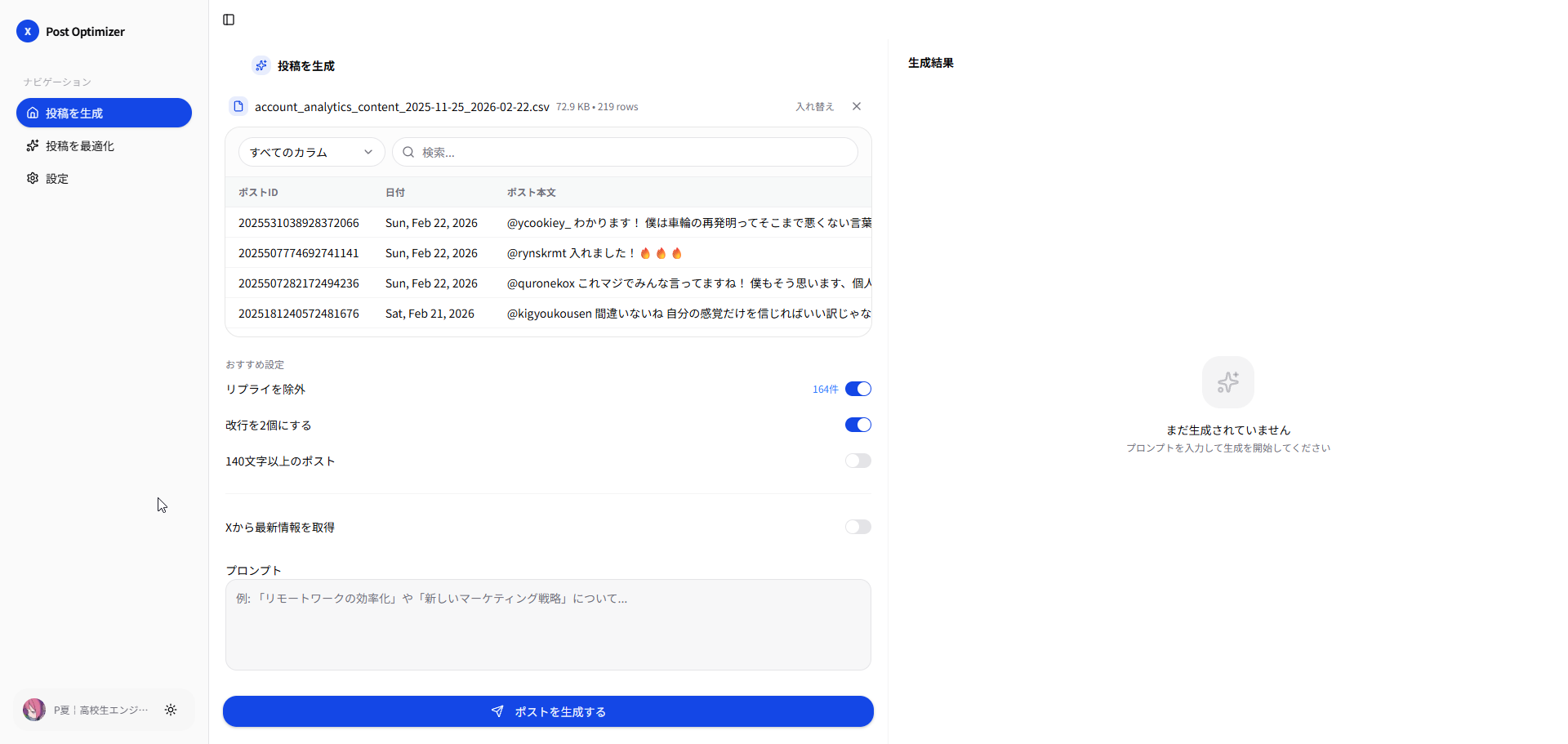
Task: Enable Xから最新情報を取得 toggle
Action: (857, 527)
